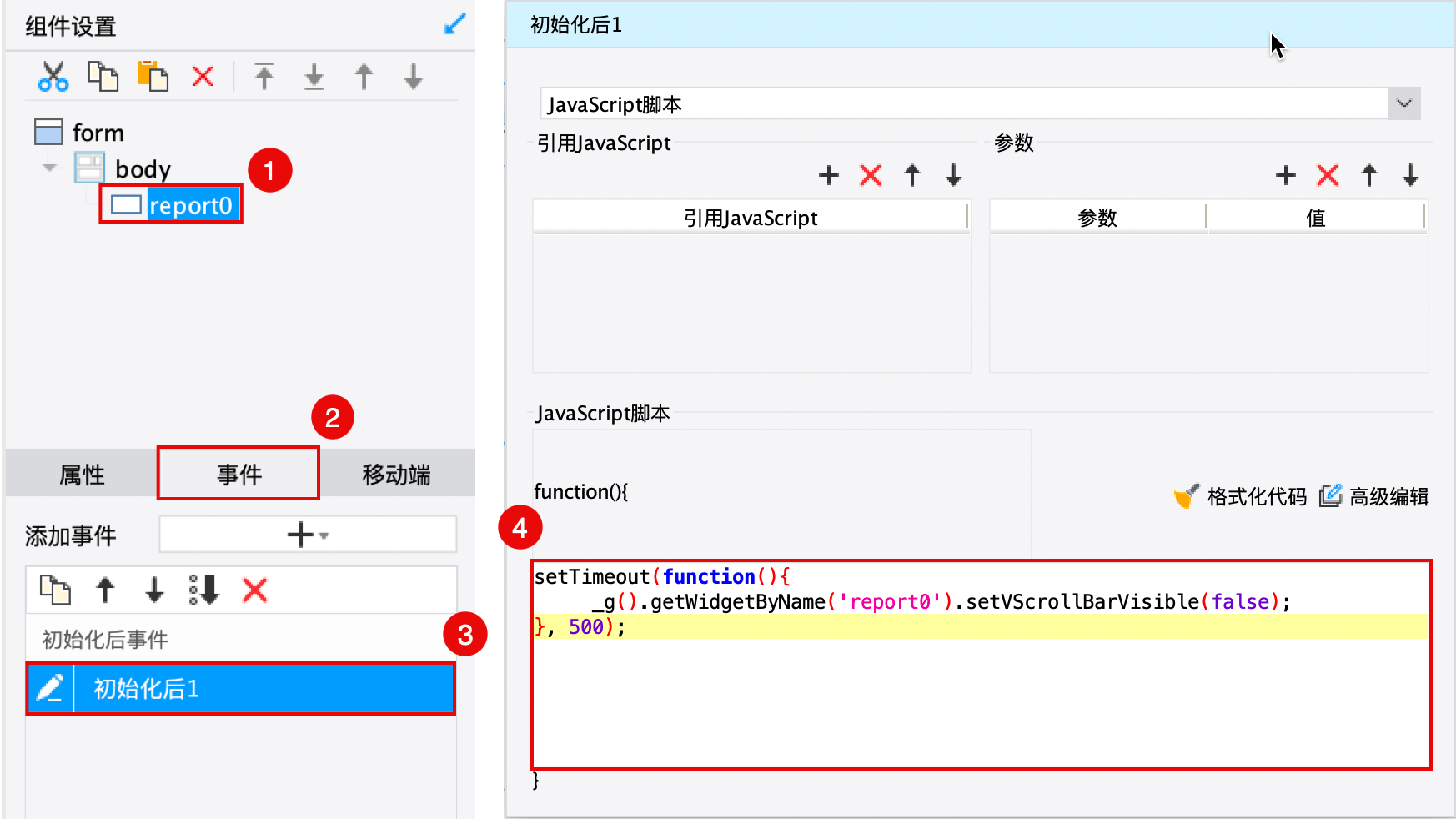The width and height of the screenshot is (1456, 819).
Task: Cut the selected component with scissors icon
Action: tap(53, 77)
